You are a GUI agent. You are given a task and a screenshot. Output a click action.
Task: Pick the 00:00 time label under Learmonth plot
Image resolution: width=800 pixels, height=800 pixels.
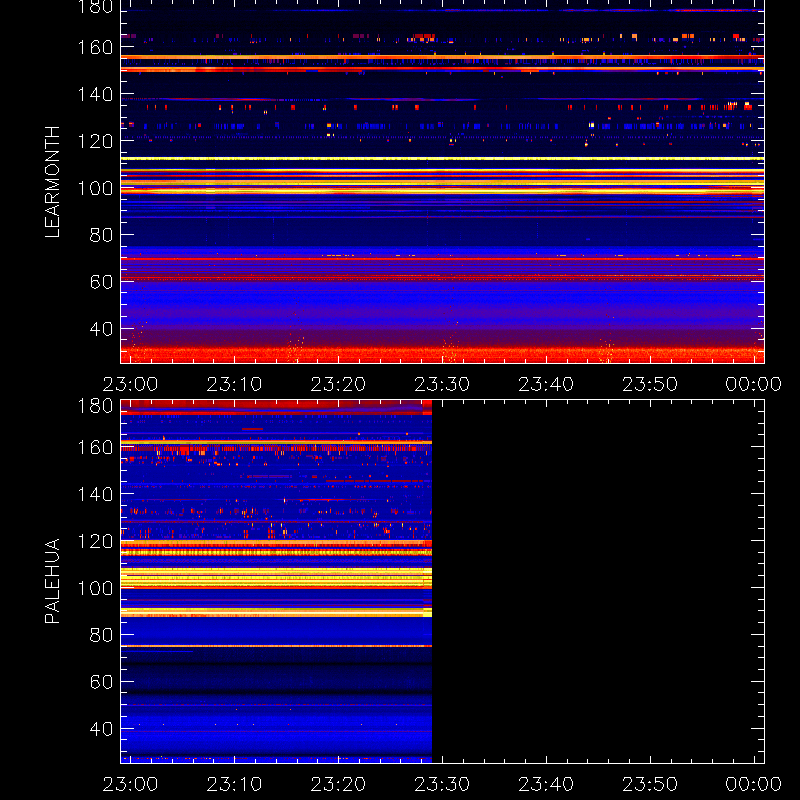754,384
